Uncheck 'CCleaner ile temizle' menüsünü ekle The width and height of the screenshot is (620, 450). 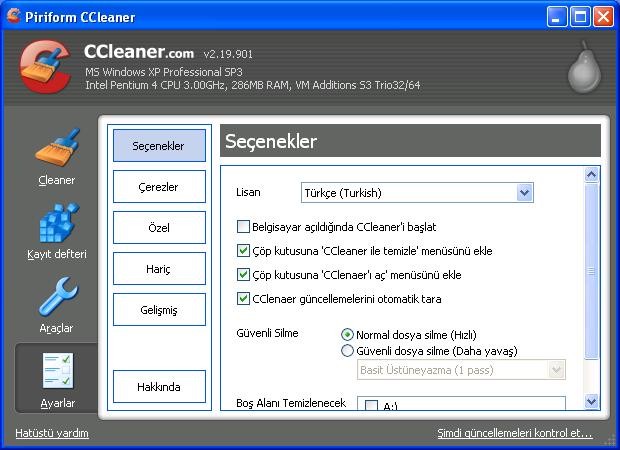[x=243, y=251]
